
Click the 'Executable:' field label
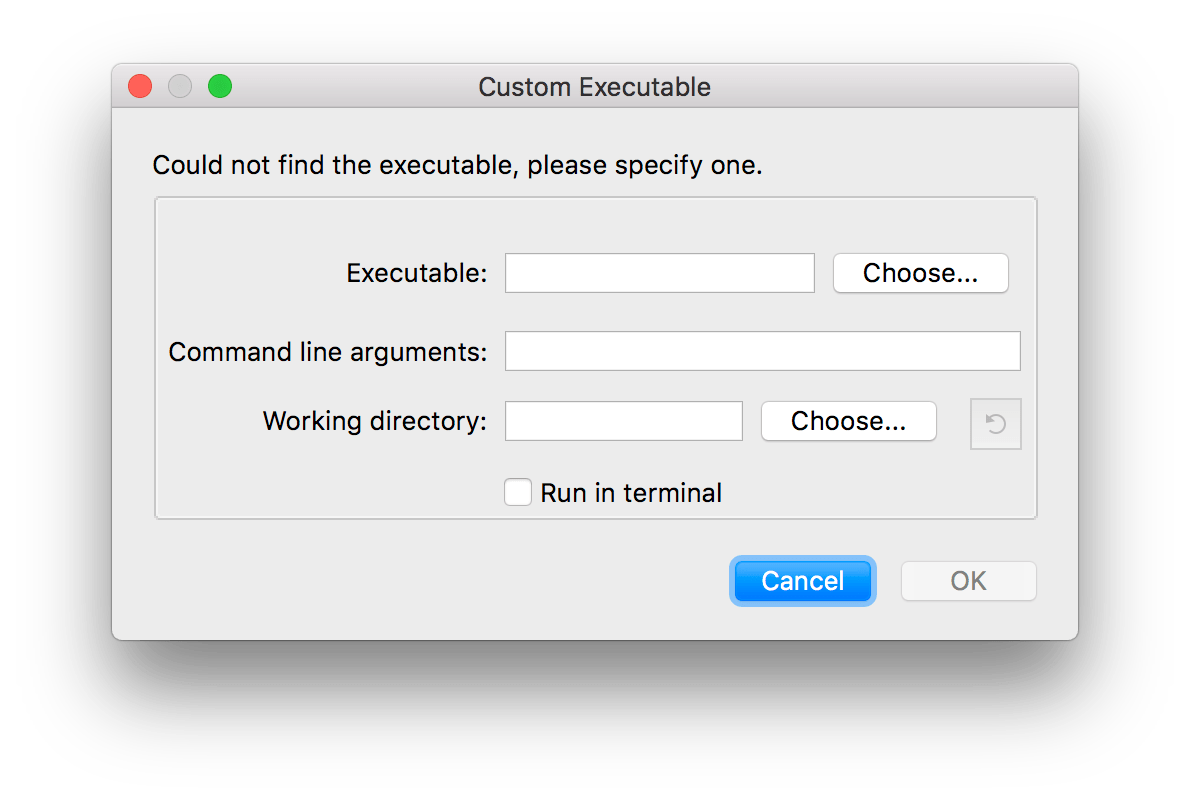click(416, 273)
